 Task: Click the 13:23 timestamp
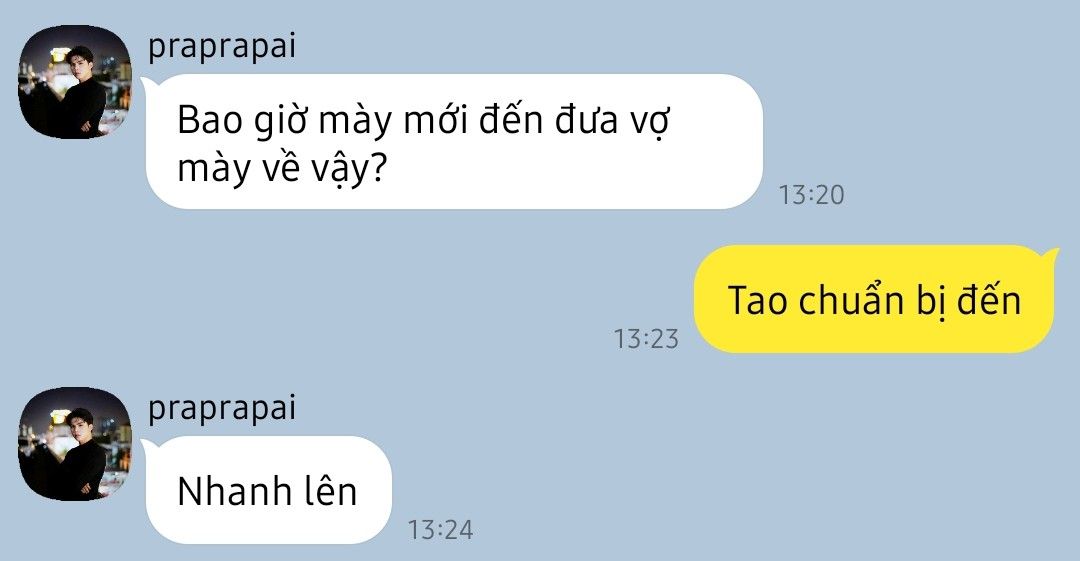pyautogui.click(x=646, y=339)
